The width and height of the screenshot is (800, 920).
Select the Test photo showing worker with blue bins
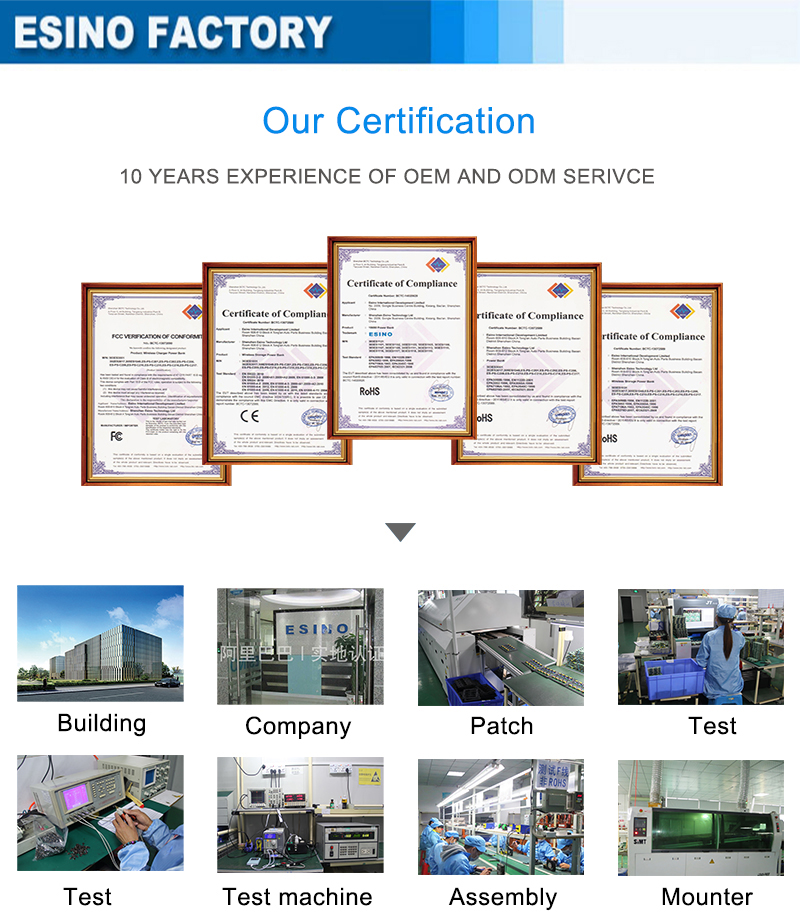700,647
